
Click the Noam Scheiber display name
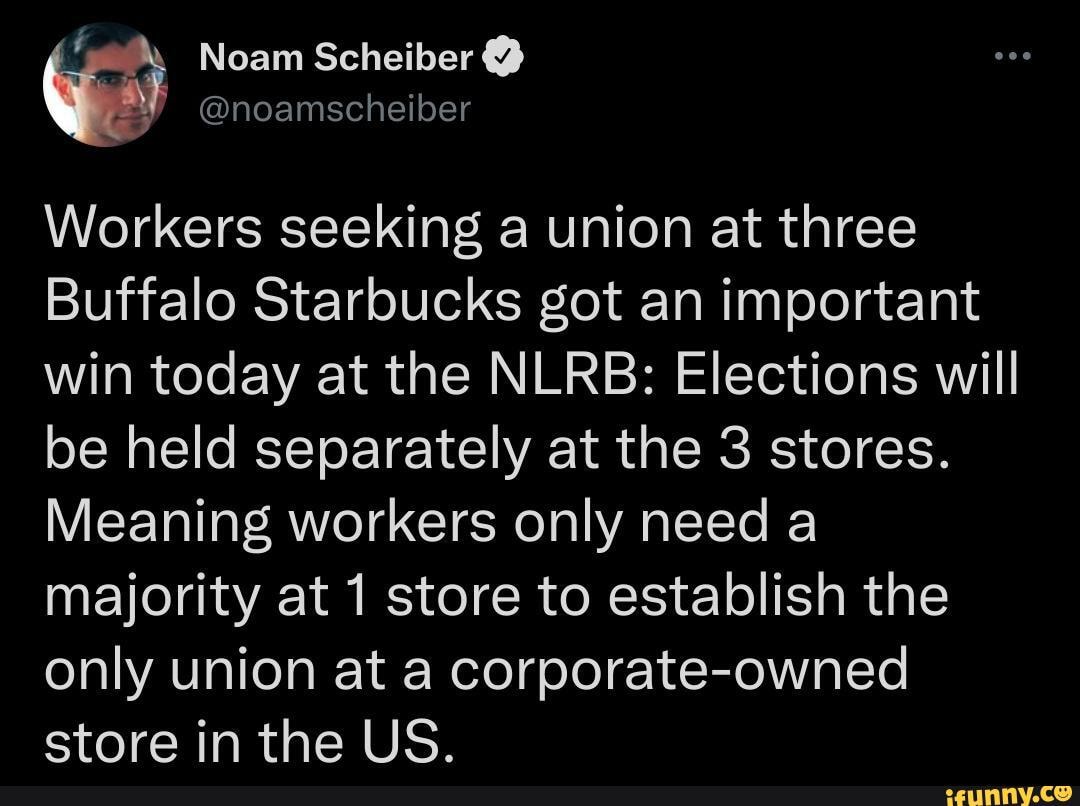tap(335, 57)
